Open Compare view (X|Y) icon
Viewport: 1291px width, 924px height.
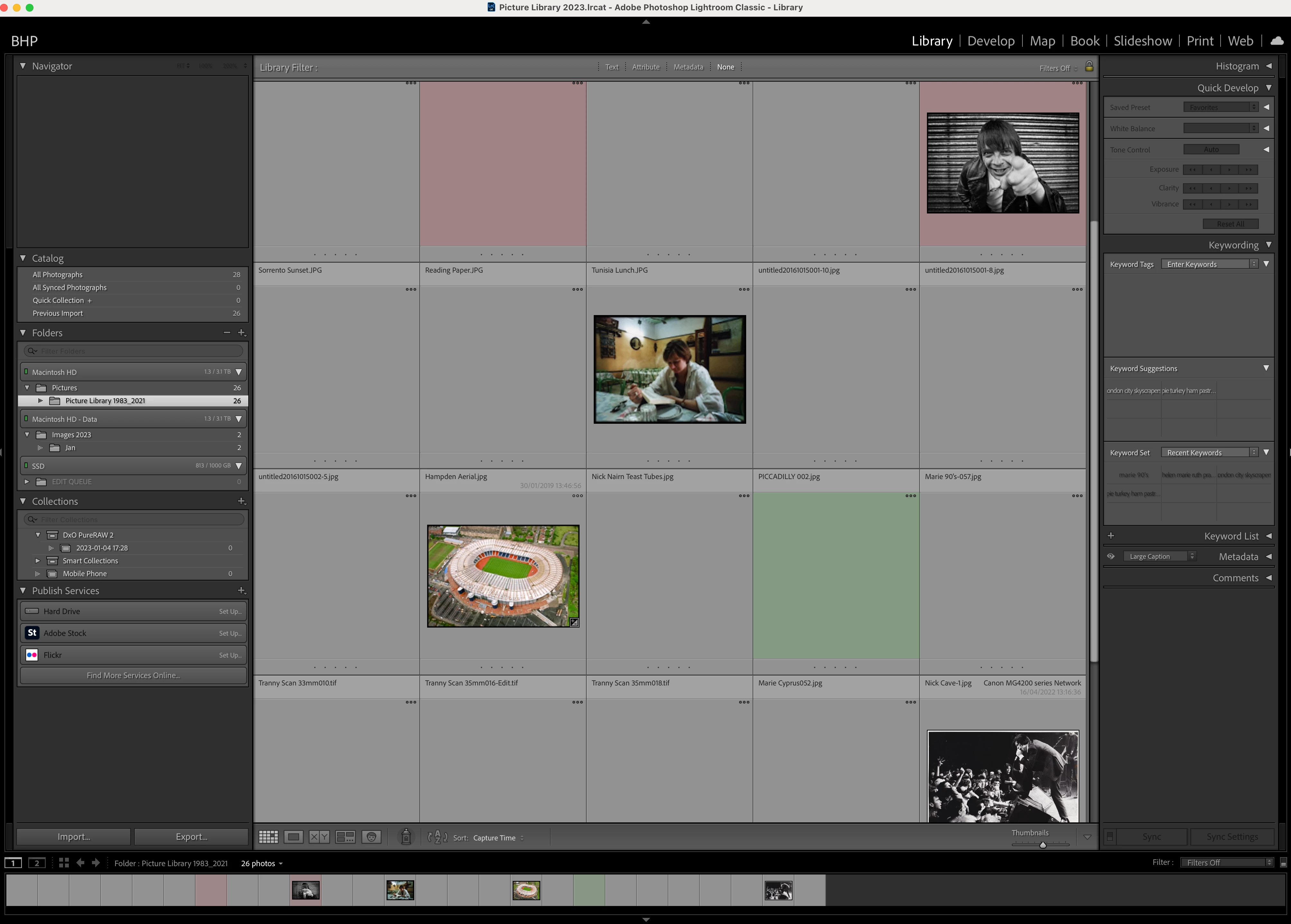click(x=319, y=837)
